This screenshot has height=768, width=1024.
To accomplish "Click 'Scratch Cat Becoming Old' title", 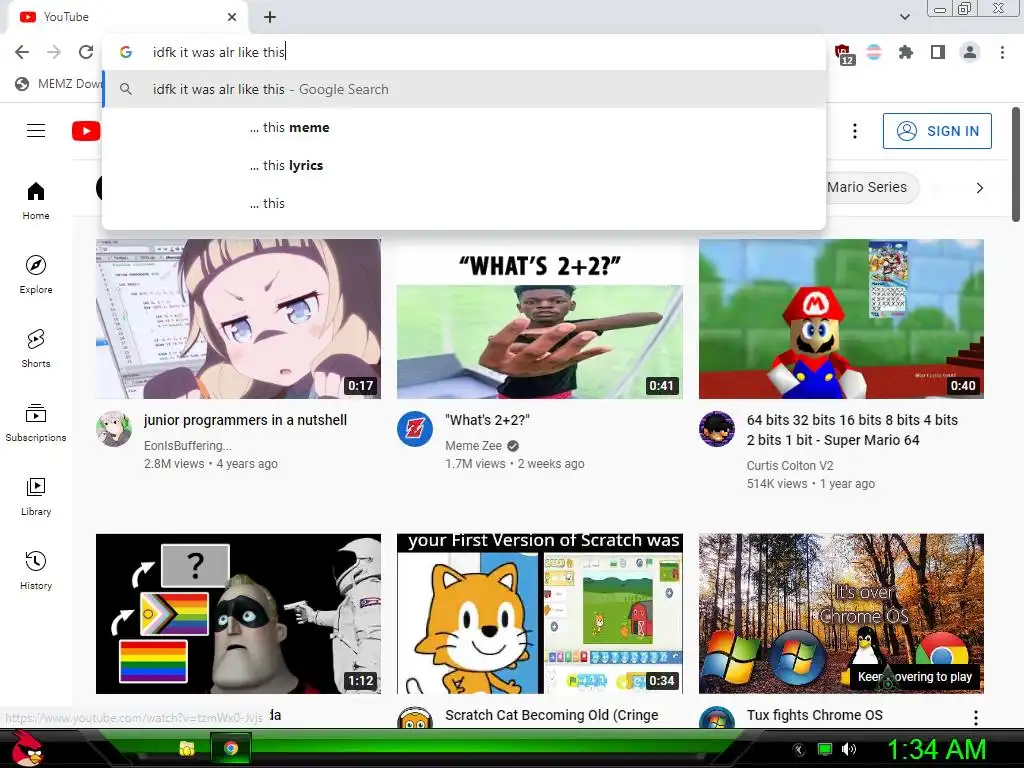I will [x=552, y=715].
